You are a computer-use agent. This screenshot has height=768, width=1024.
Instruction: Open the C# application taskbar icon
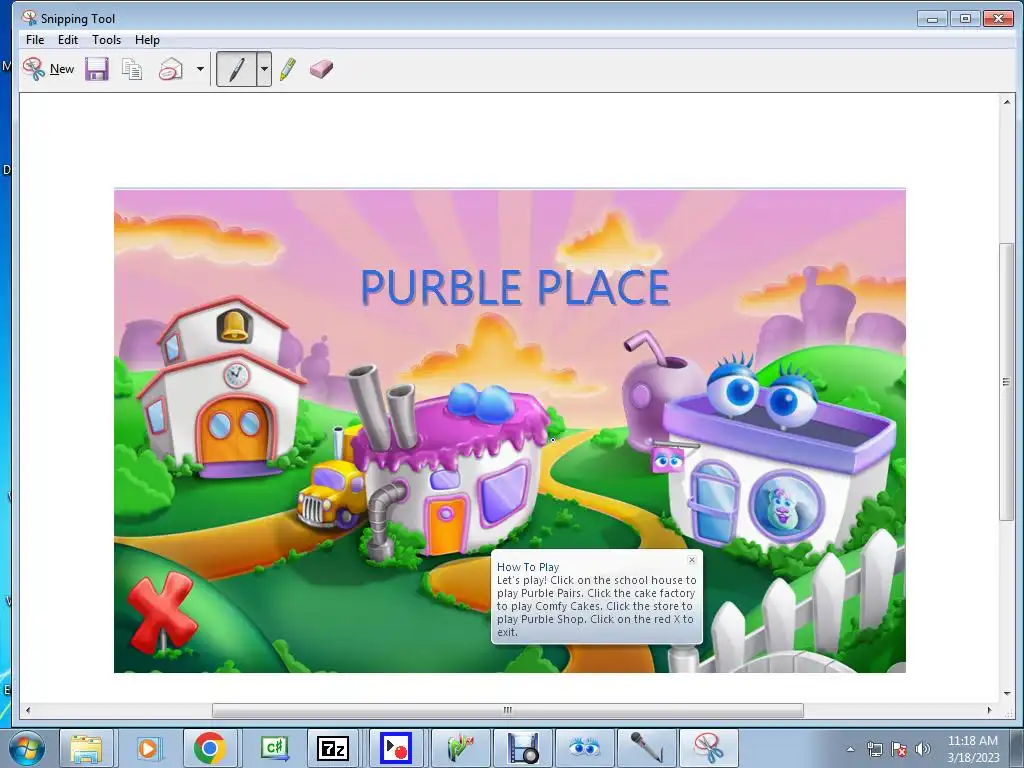click(274, 748)
